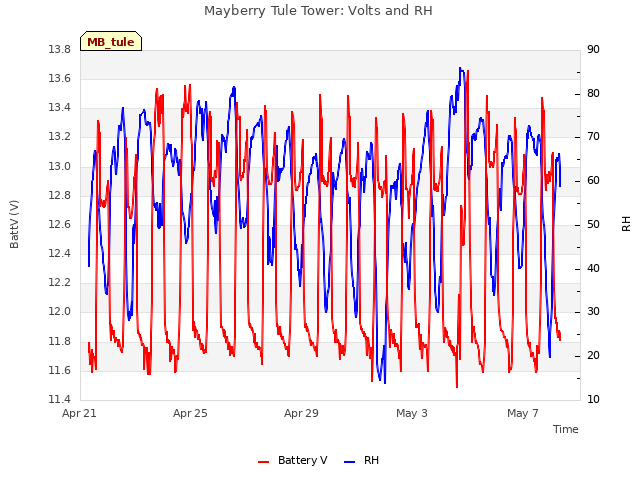Click the 12.4 voltage tick label
This screenshot has width=640, height=480.
[x=59, y=253]
